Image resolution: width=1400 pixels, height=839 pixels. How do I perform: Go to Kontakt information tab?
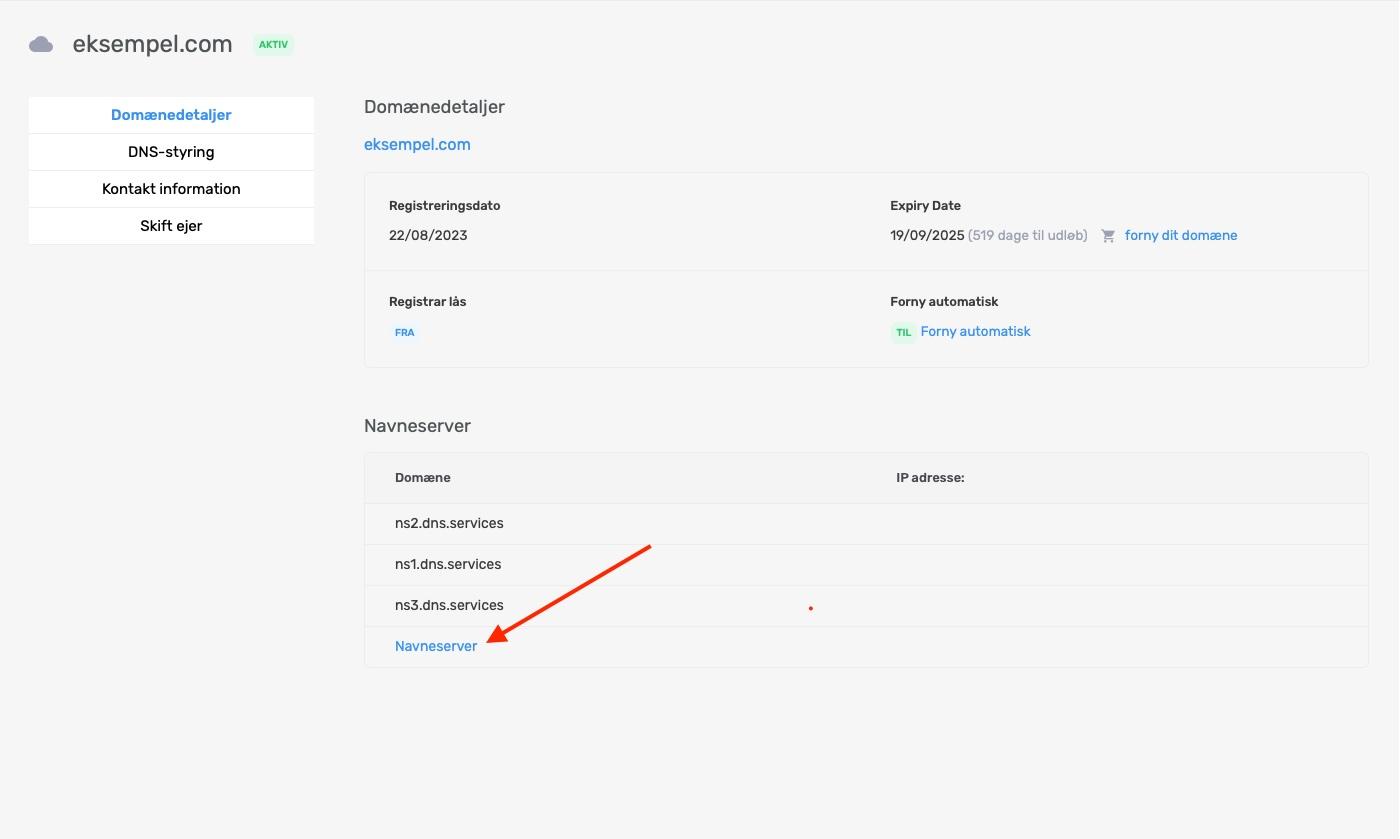171,189
